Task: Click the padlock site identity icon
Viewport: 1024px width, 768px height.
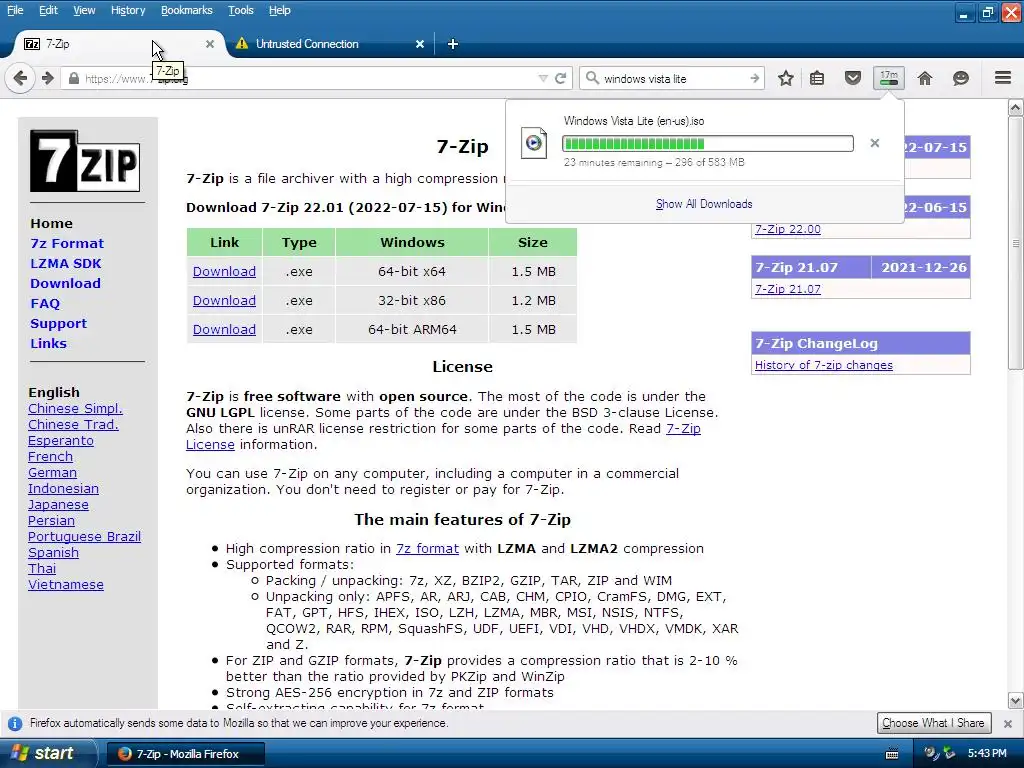Action: (74, 78)
